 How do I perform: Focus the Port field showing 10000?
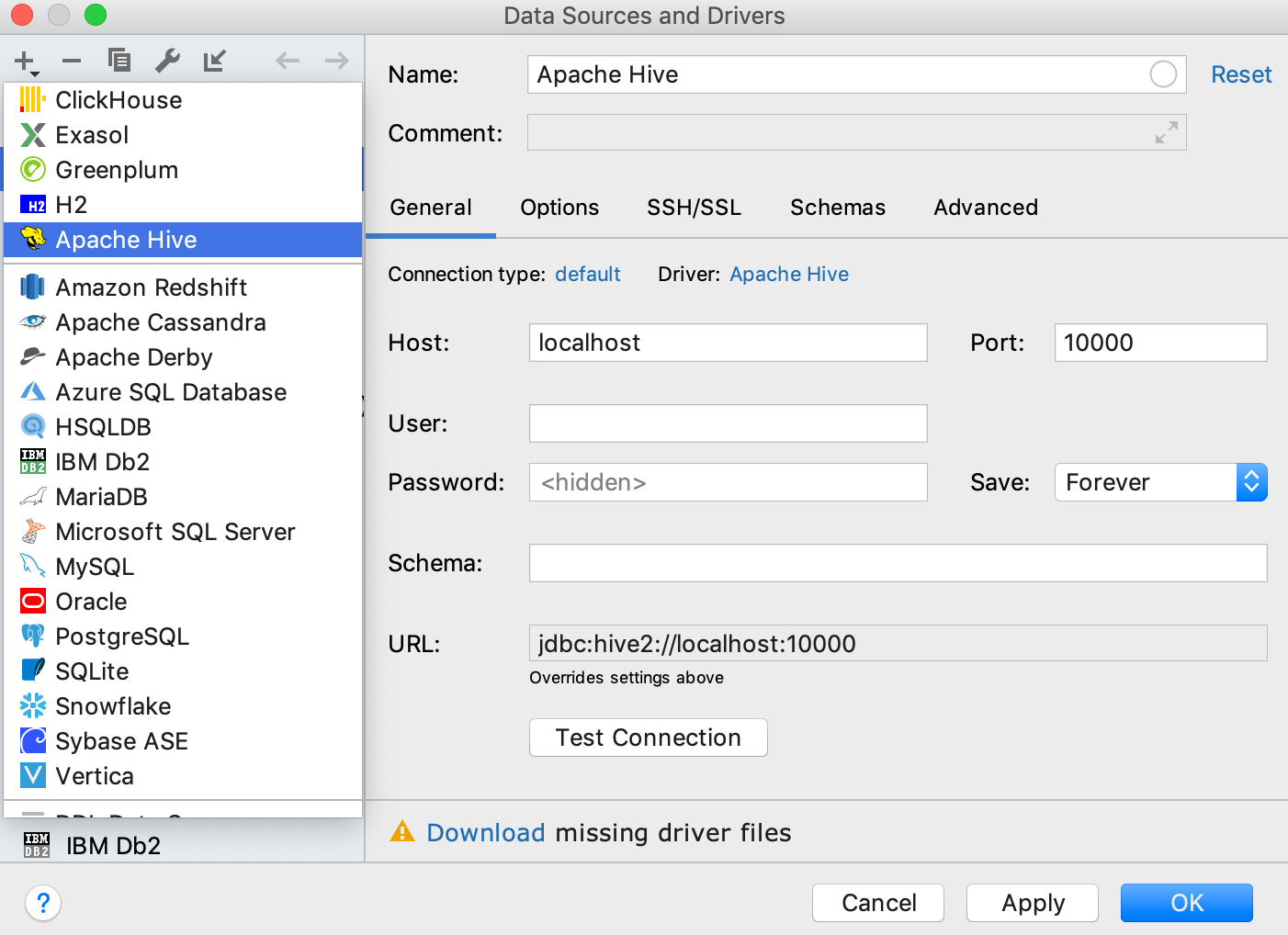(1161, 343)
